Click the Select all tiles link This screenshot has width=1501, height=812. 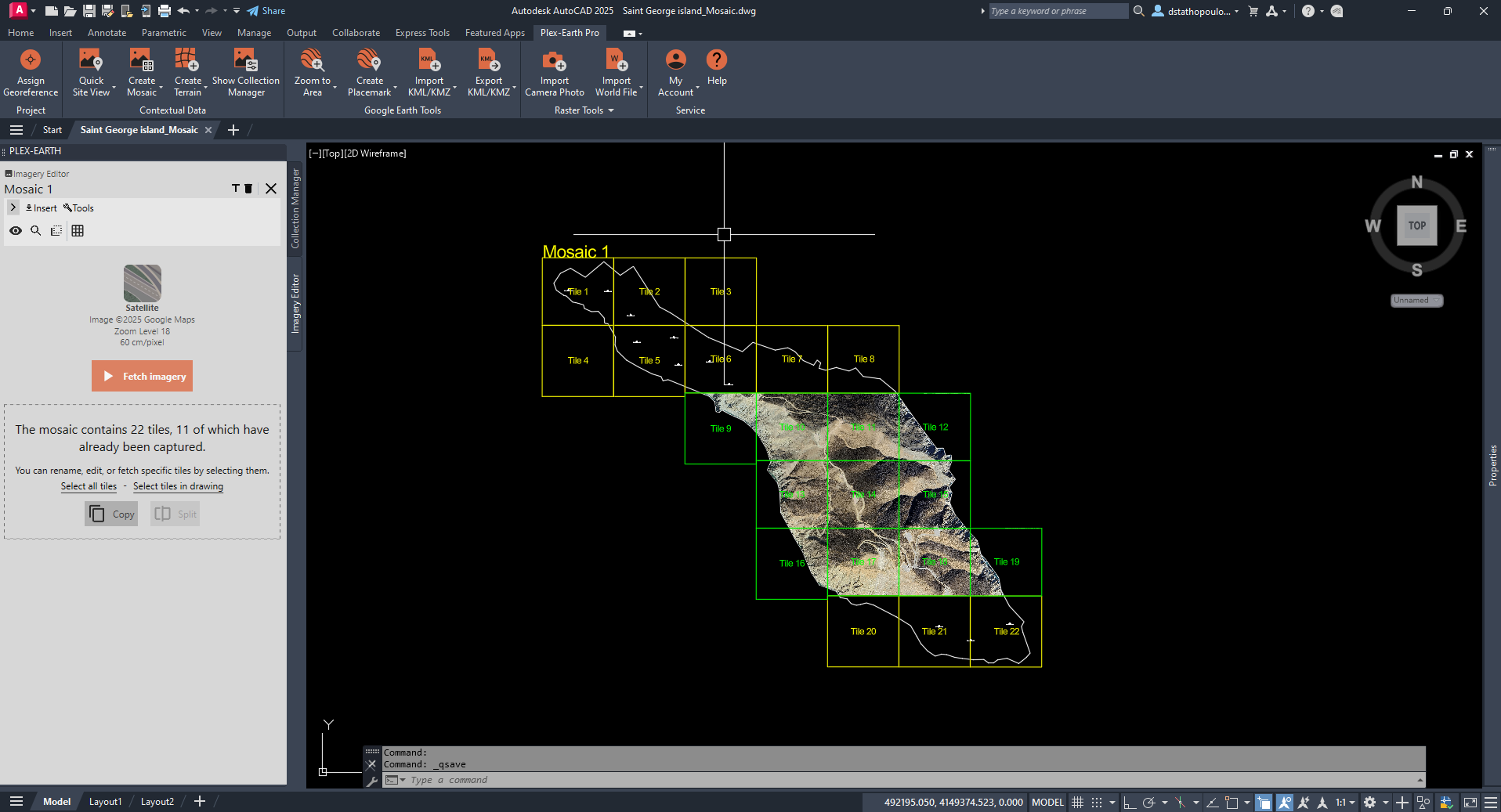pos(89,486)
